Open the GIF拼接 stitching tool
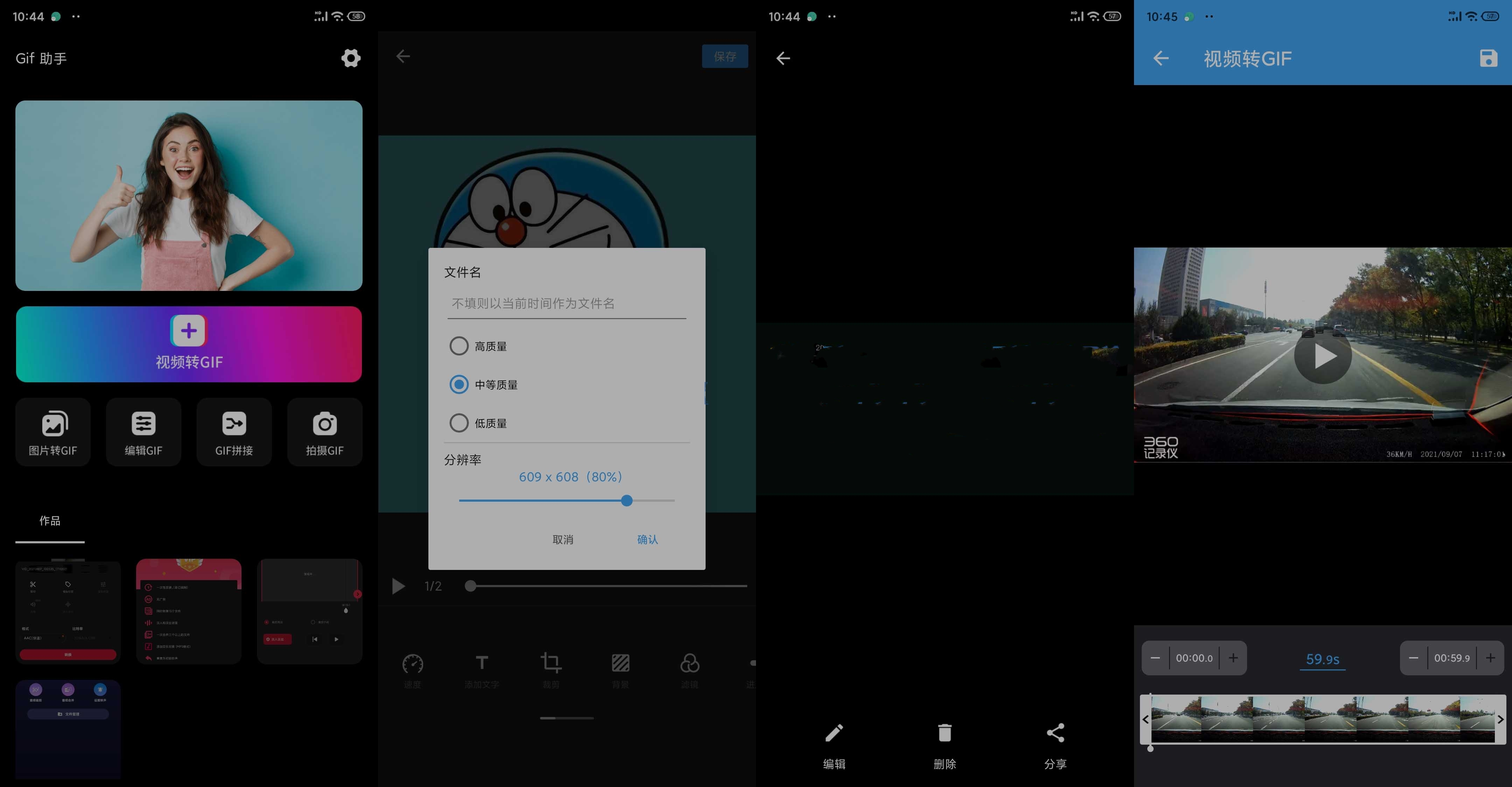Image resolution: width=1512 pixels, height=787 pixels. click(233, 432)
